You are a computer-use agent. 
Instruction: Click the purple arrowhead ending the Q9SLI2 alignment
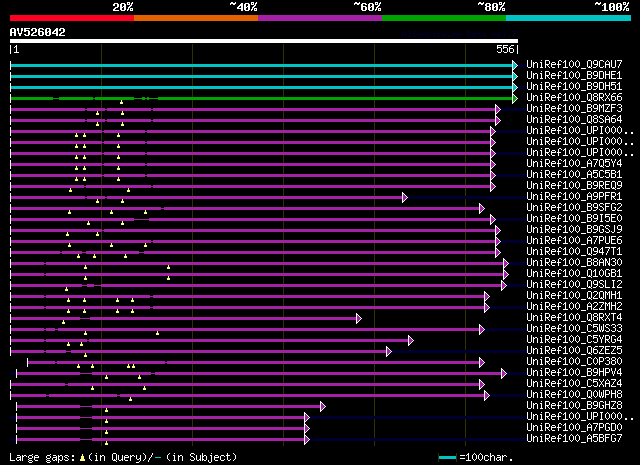[504, 285]
